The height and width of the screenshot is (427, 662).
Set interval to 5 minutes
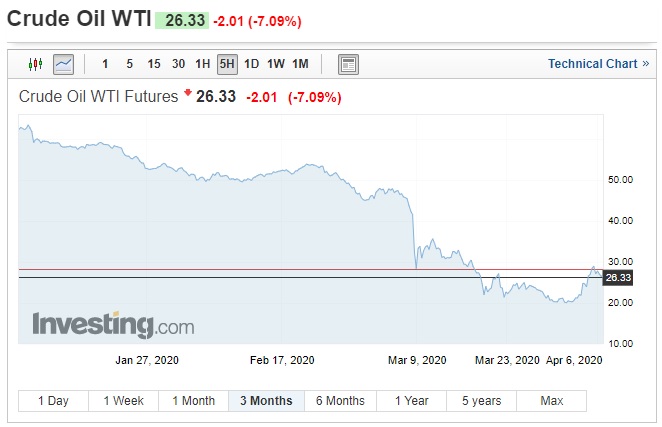(129, 64)
